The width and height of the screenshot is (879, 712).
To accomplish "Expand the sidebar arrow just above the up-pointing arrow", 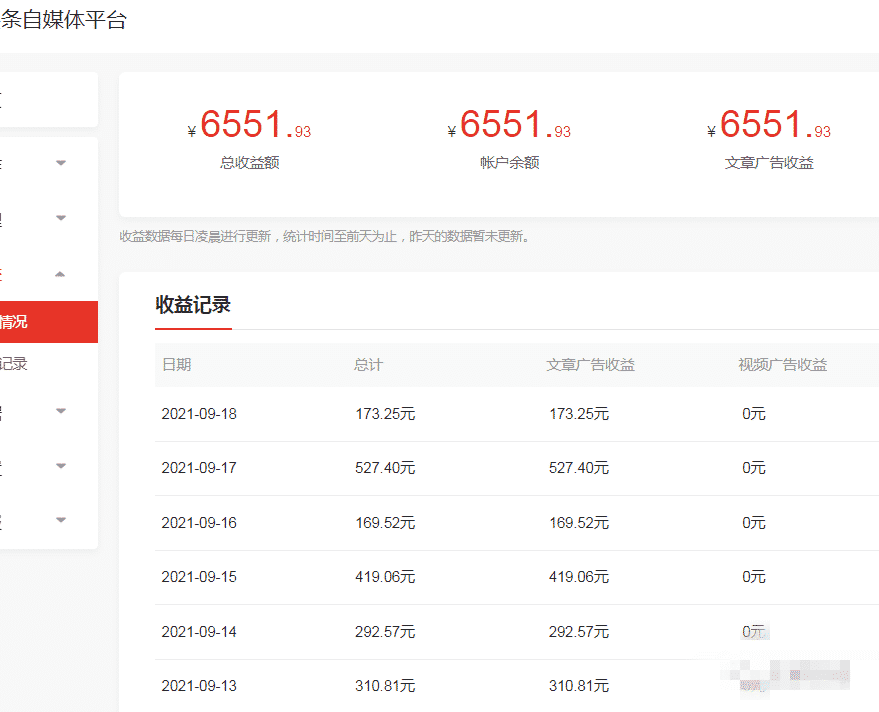I will click(61, 218).
